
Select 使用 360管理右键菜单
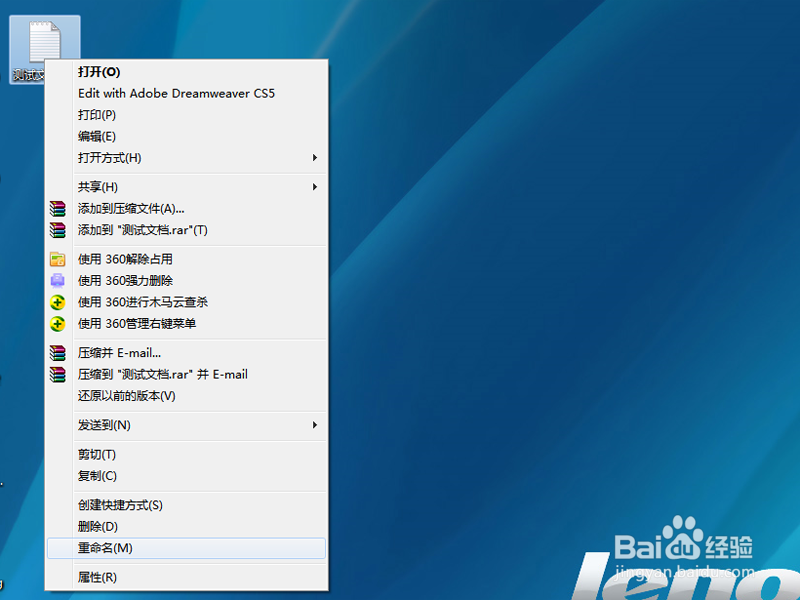tap(186, 323)
